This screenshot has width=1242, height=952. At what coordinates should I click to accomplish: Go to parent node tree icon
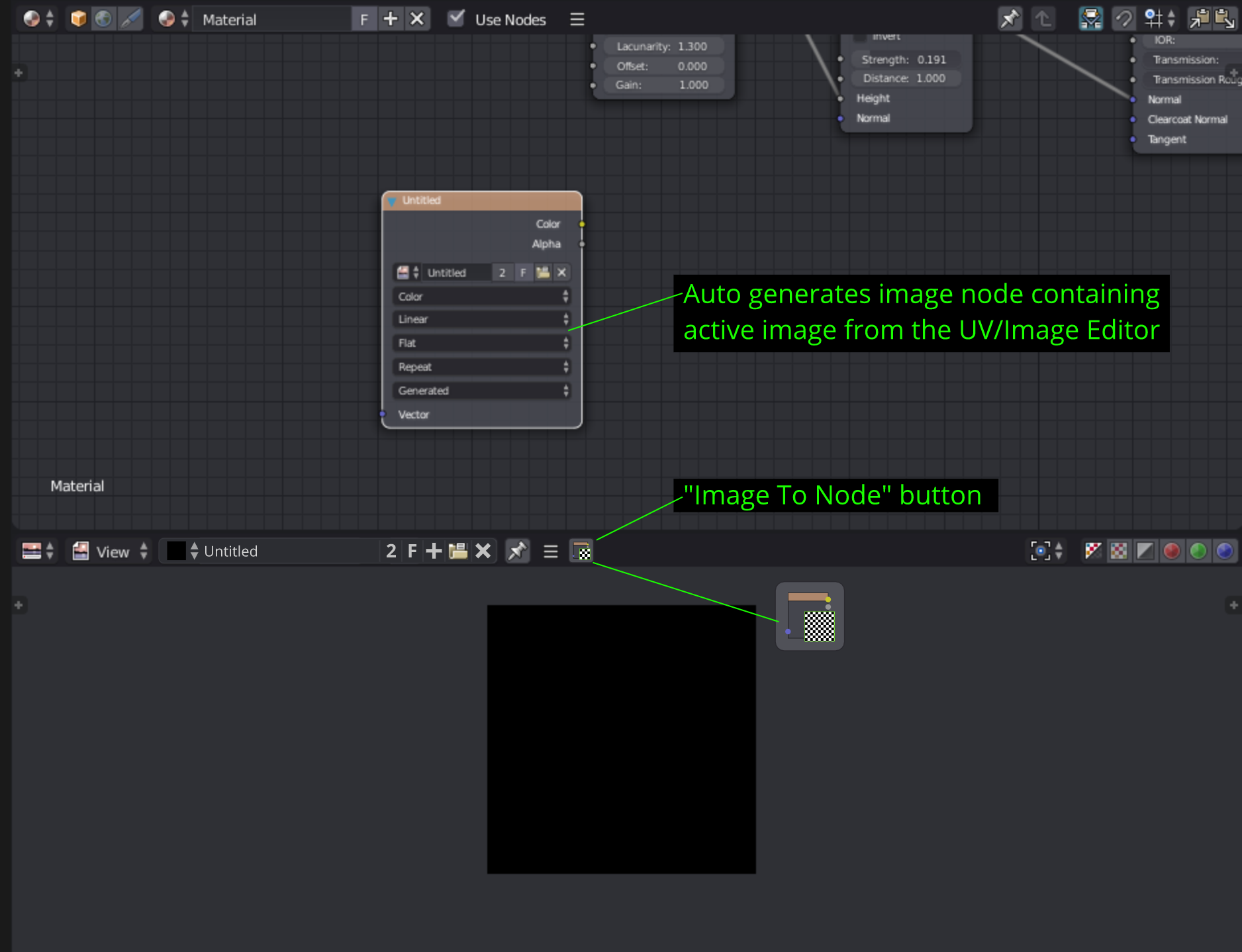(x=1043, y=19)
